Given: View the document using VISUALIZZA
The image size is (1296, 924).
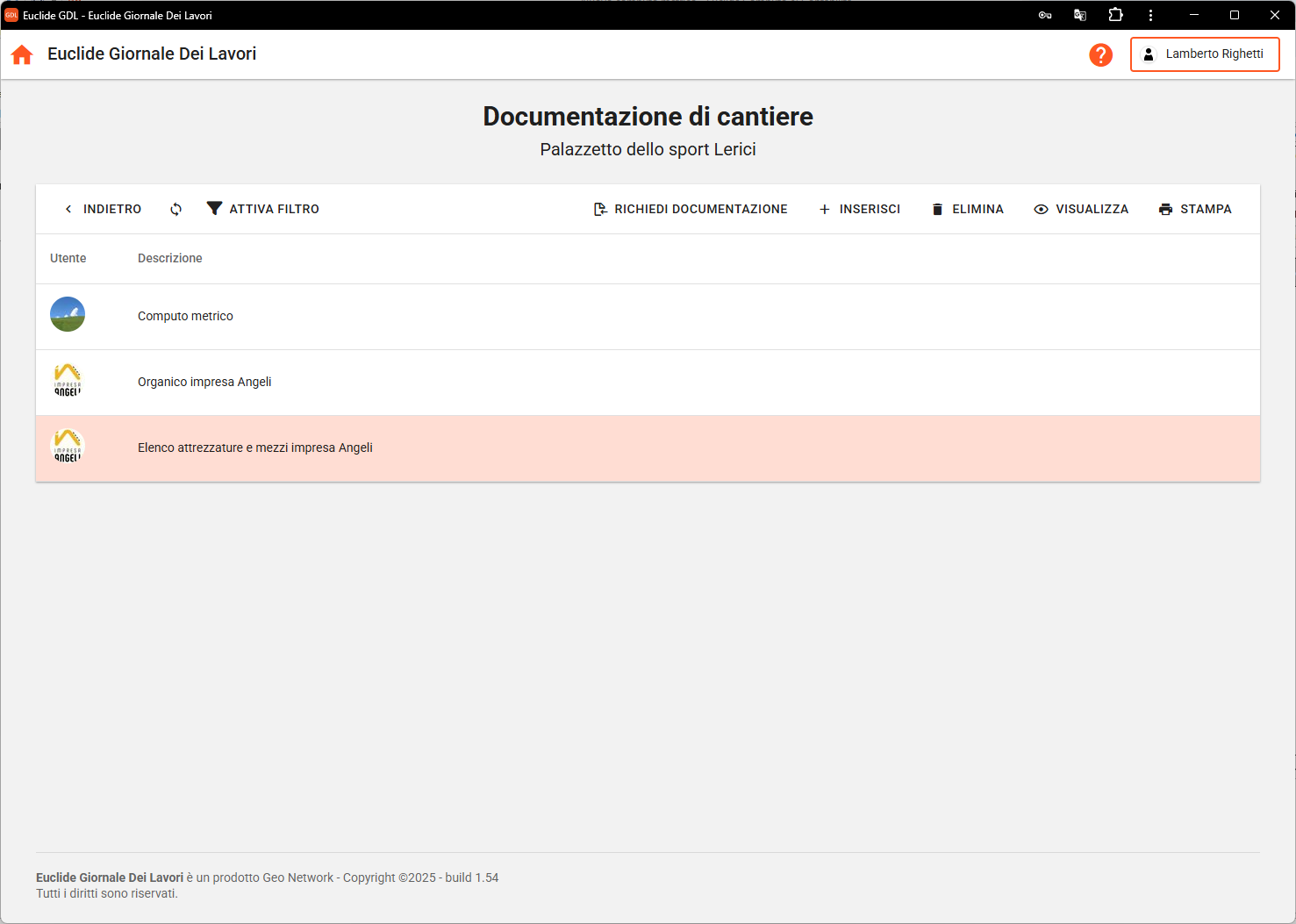Looking at the screenshot, I should [1081, 209].
